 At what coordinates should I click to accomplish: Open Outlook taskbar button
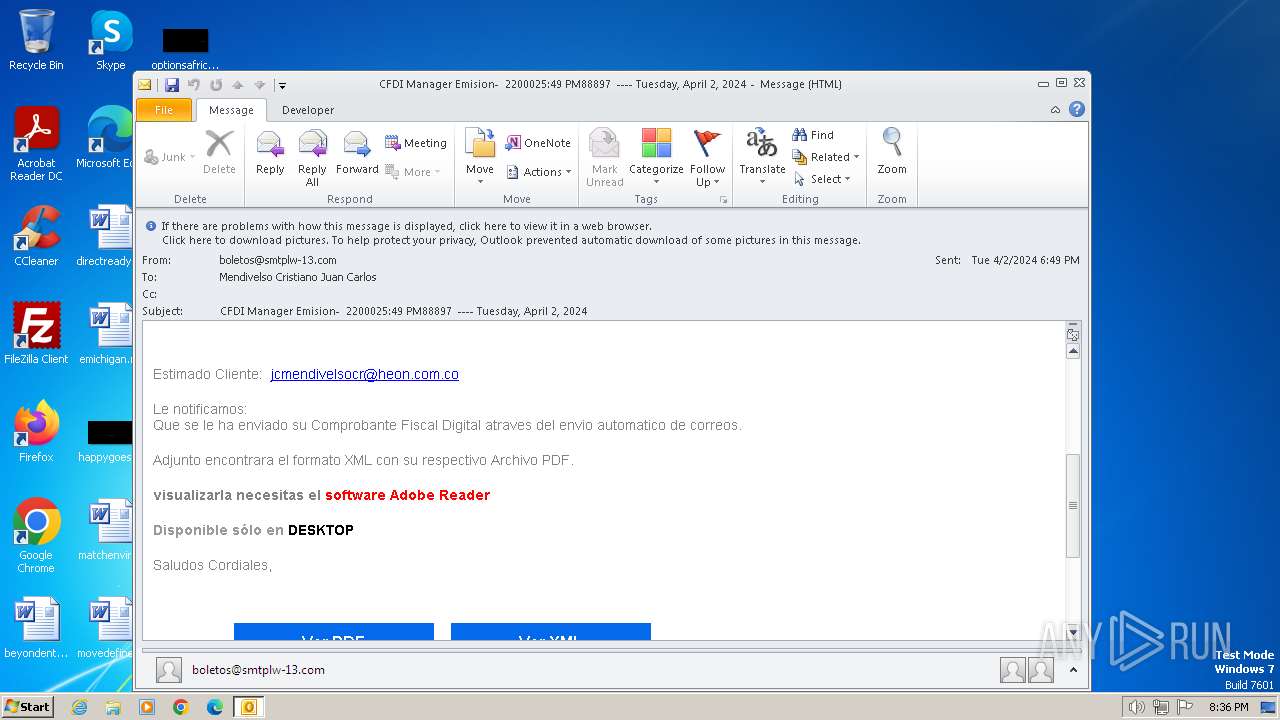(x=249, y=707)
